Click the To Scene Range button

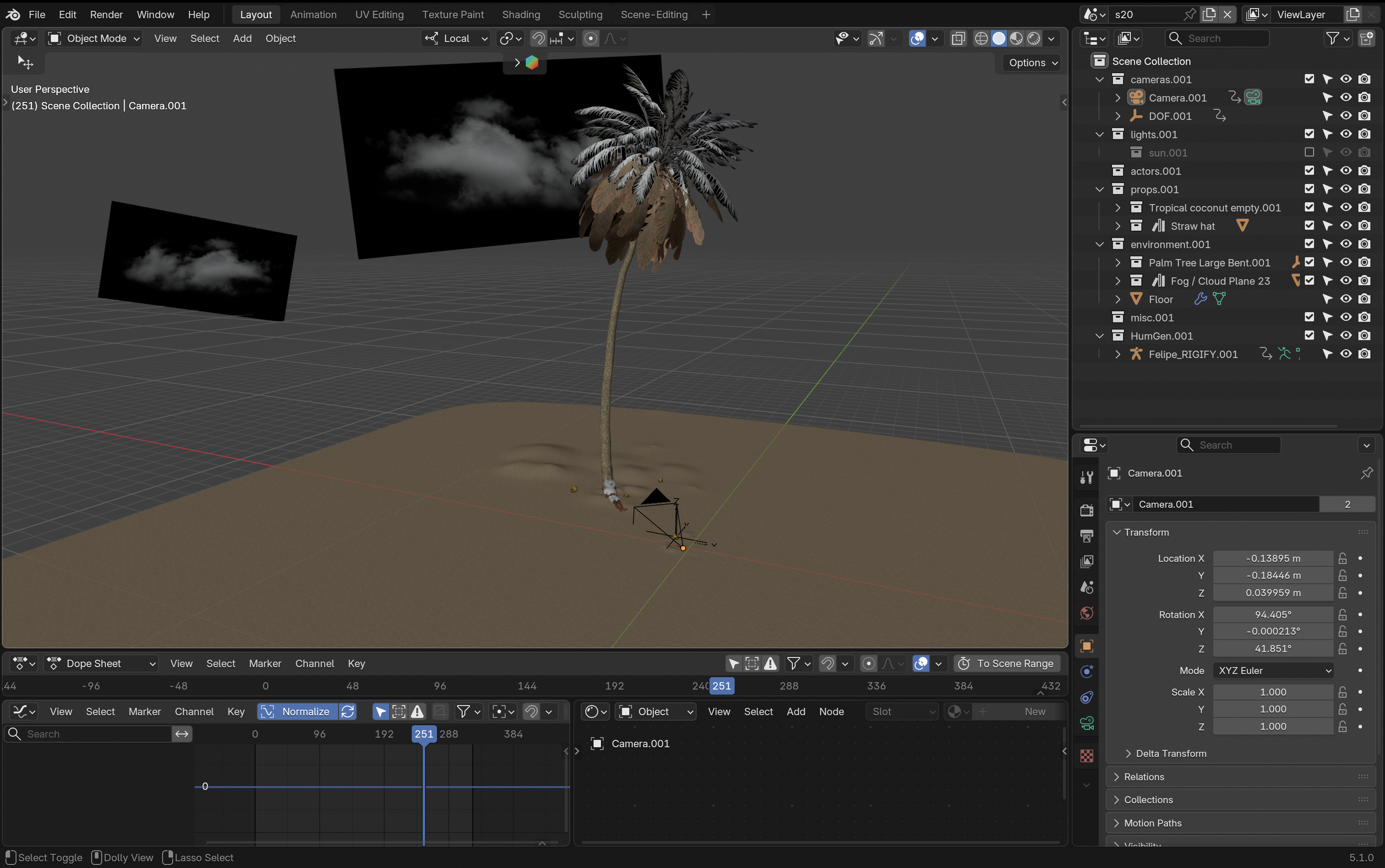point(1007,664)
